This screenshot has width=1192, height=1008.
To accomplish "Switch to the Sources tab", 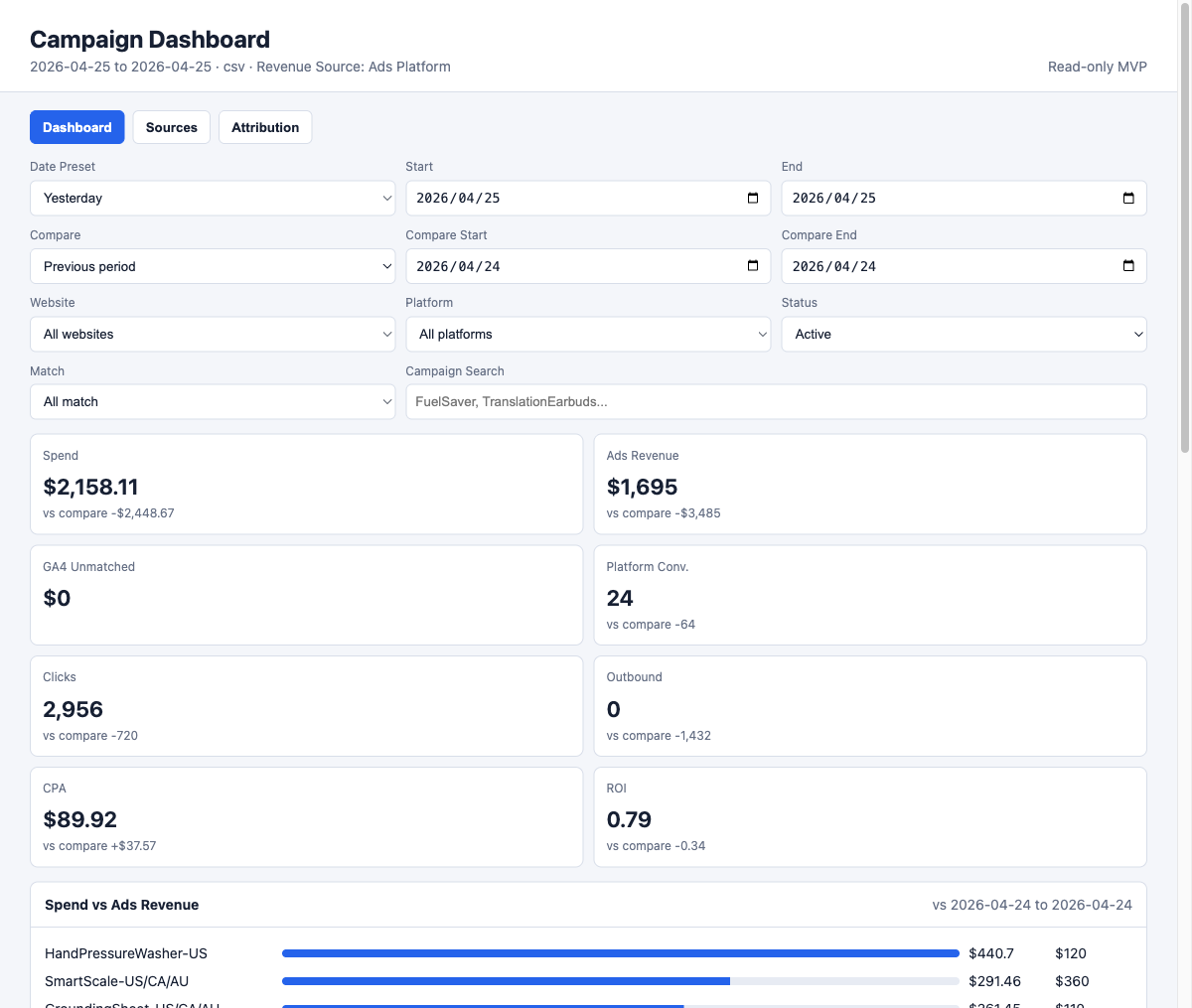I will point(172,127).
